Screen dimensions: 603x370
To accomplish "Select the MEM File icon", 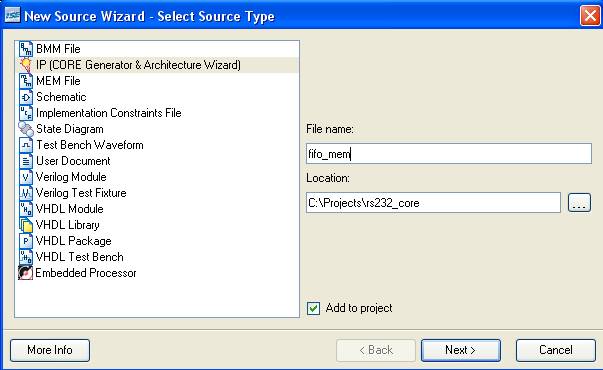I will 26,81.
